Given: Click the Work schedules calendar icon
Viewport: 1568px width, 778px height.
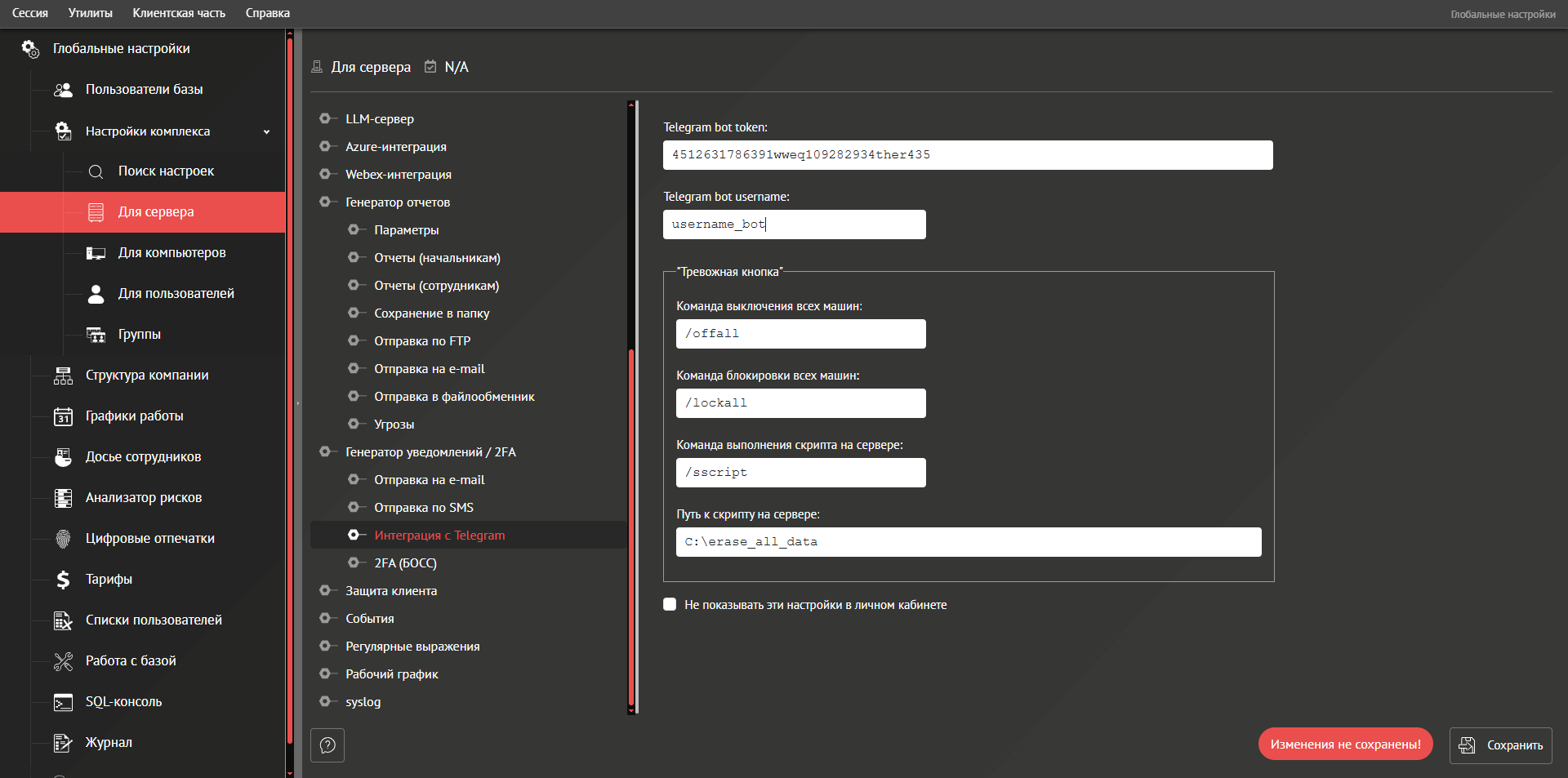Looking at the screenshot, I should coord(63,416).
